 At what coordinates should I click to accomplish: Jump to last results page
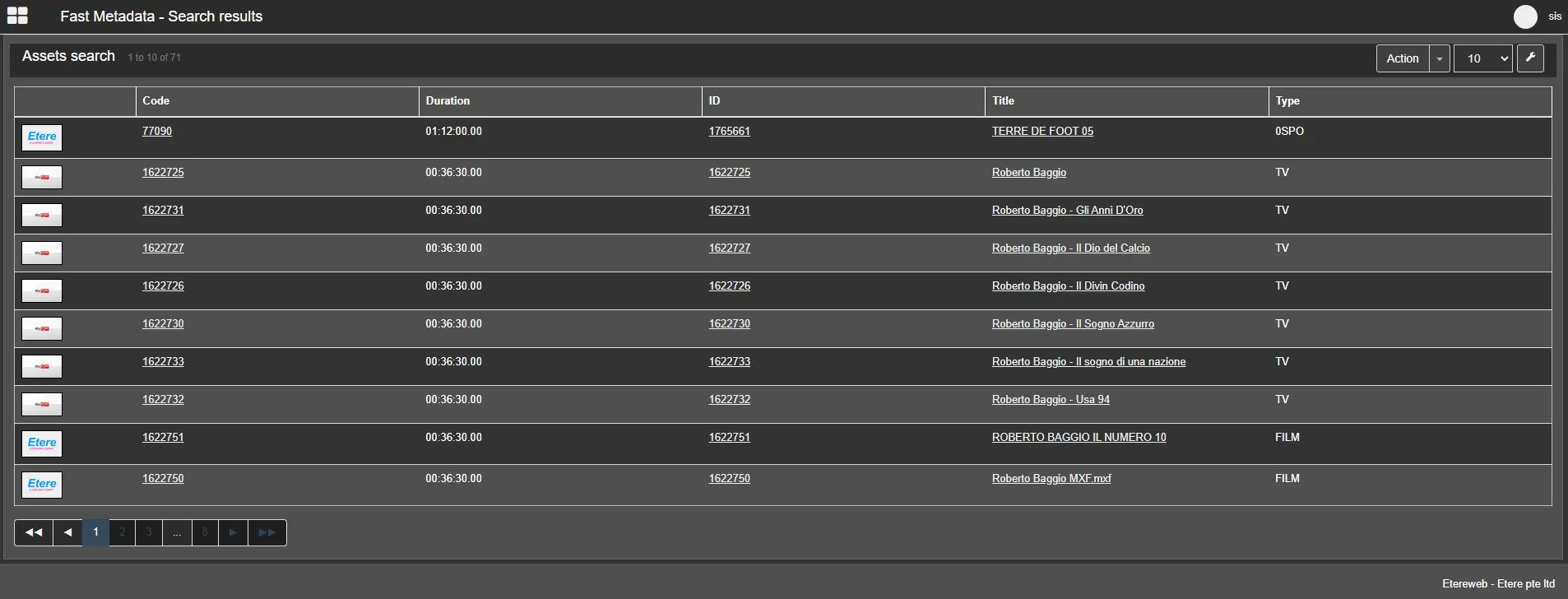[267, 532]
